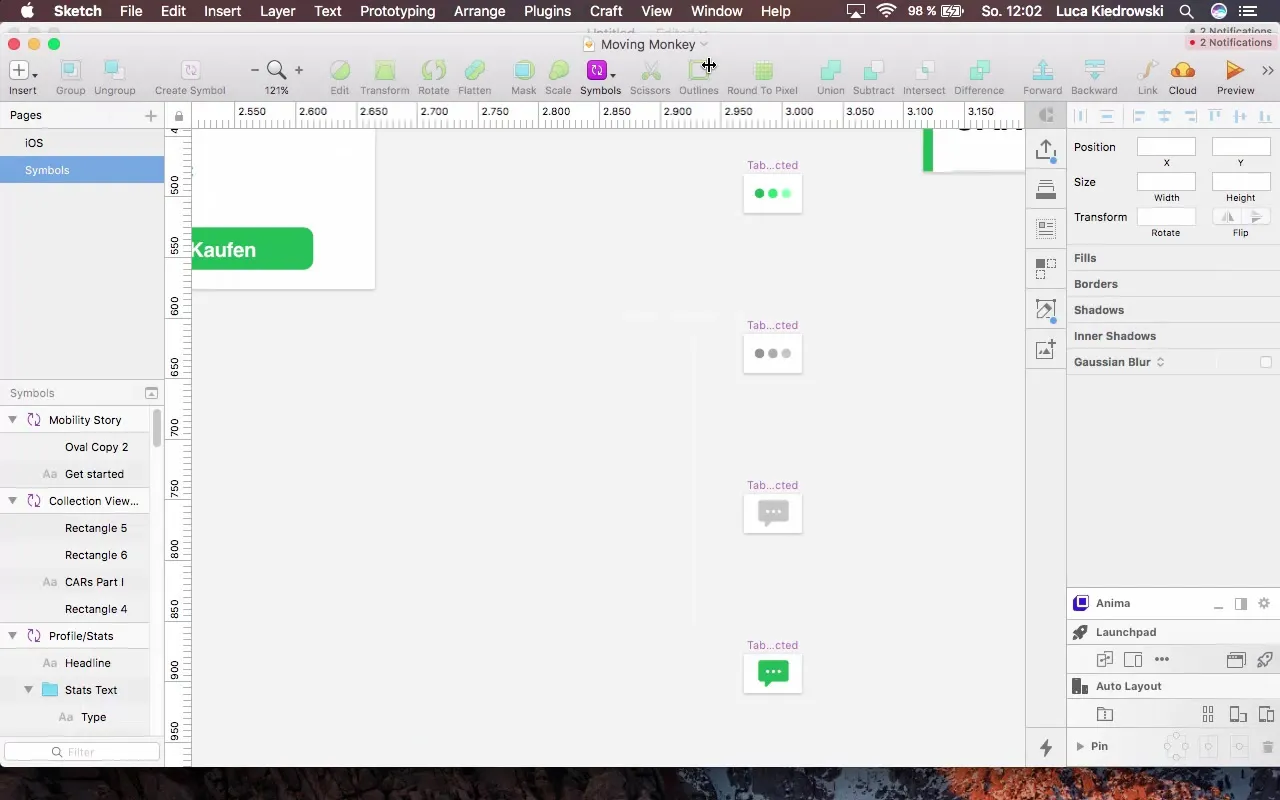Screen dimensions: 1280x800
Task: Select the iOS page
Action: 82,143
